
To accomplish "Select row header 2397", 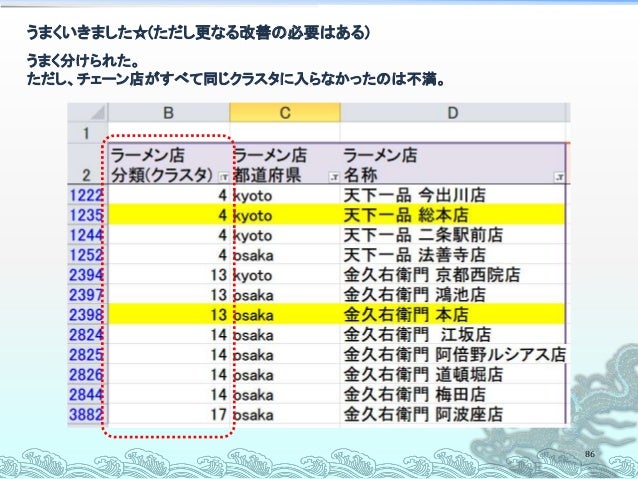I will (x=86, y=295).
